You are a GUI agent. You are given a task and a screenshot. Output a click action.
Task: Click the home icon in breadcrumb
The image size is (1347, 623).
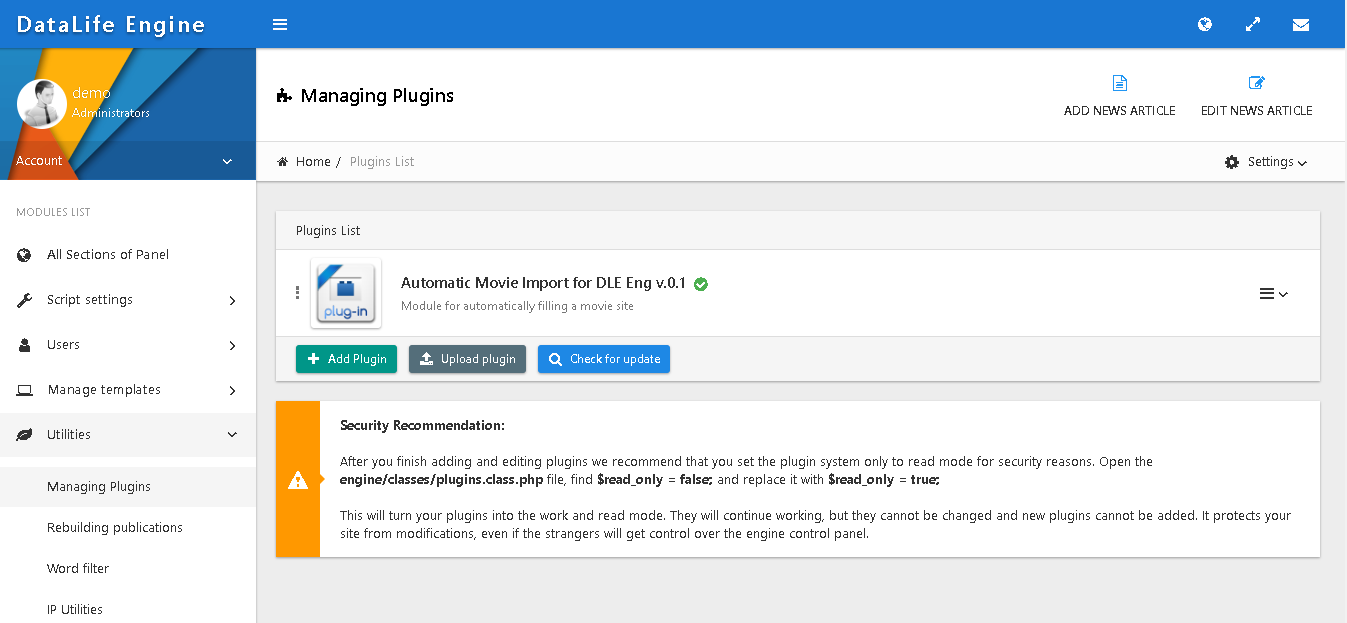click(x=283, y=162)
